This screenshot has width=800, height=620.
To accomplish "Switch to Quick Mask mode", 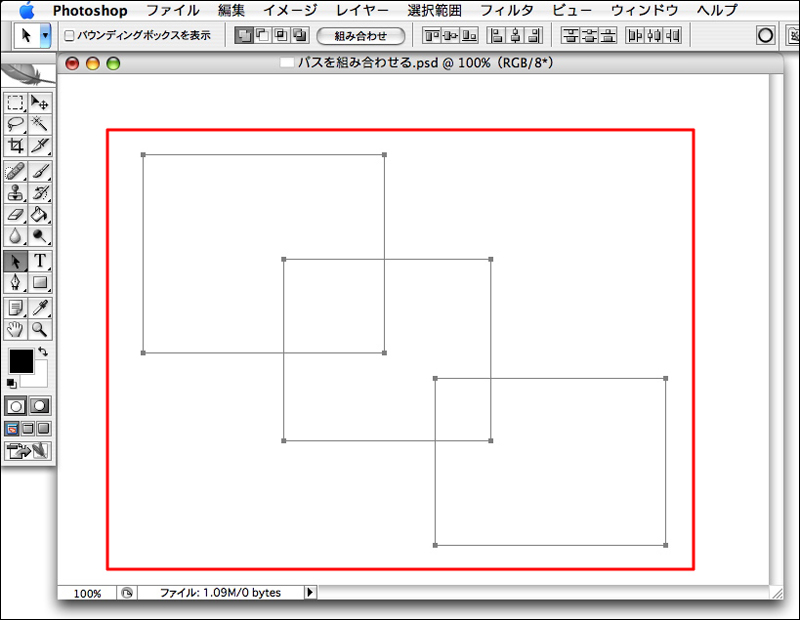I will [x=40, y=406].
